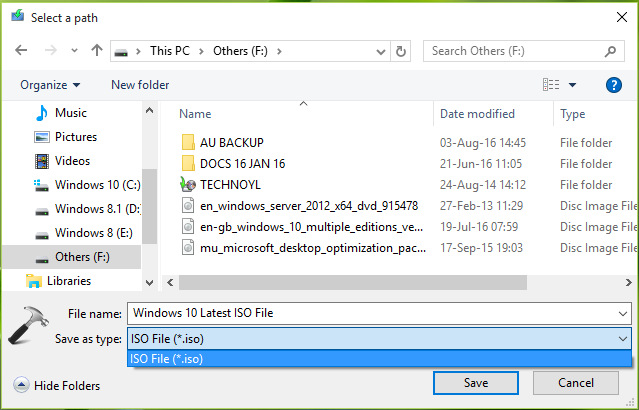
Task: Click the drive icon in address bar
Action: pos(121,52)
